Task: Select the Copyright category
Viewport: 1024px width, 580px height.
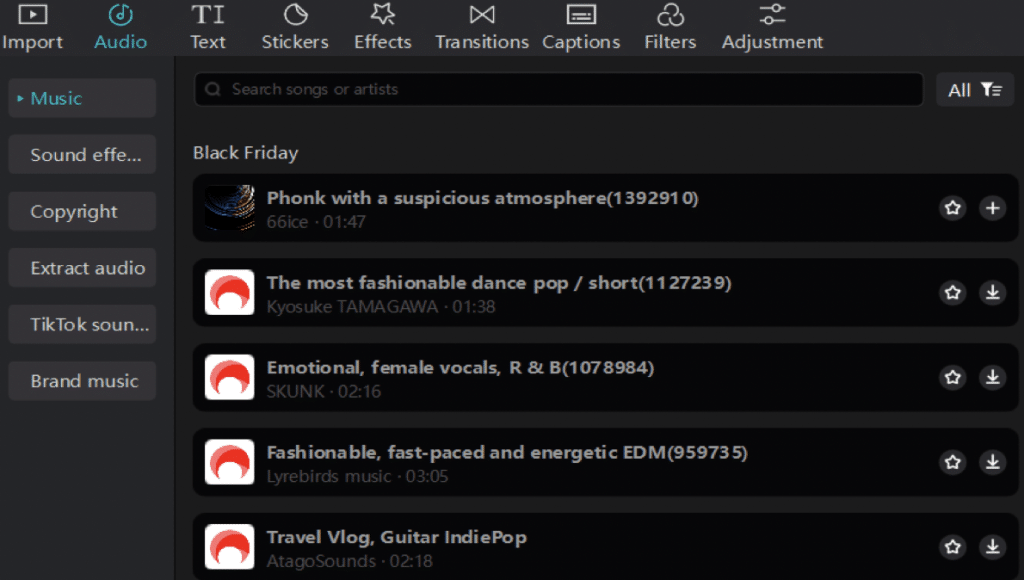Action: (x=82, y=211)
